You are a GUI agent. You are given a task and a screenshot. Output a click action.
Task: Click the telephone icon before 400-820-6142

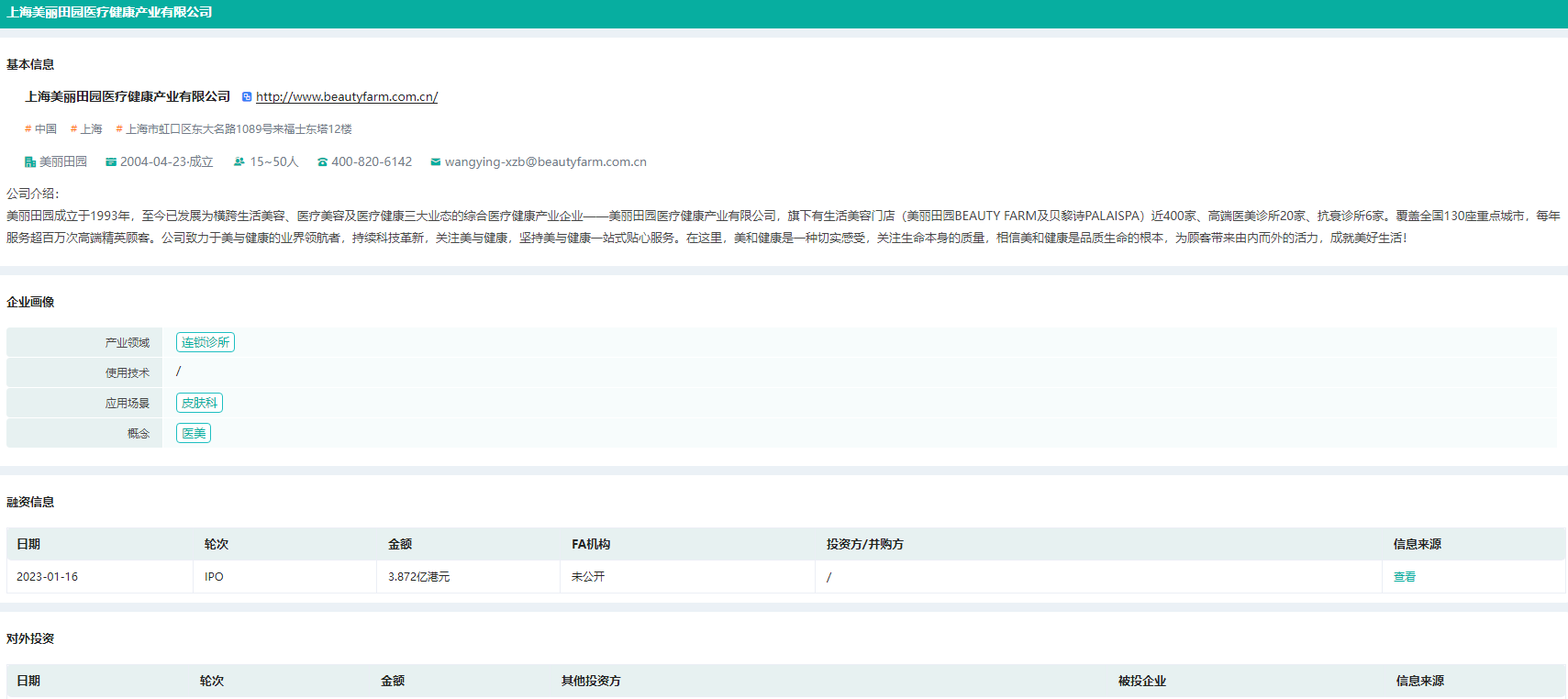[x=322, y=162]
